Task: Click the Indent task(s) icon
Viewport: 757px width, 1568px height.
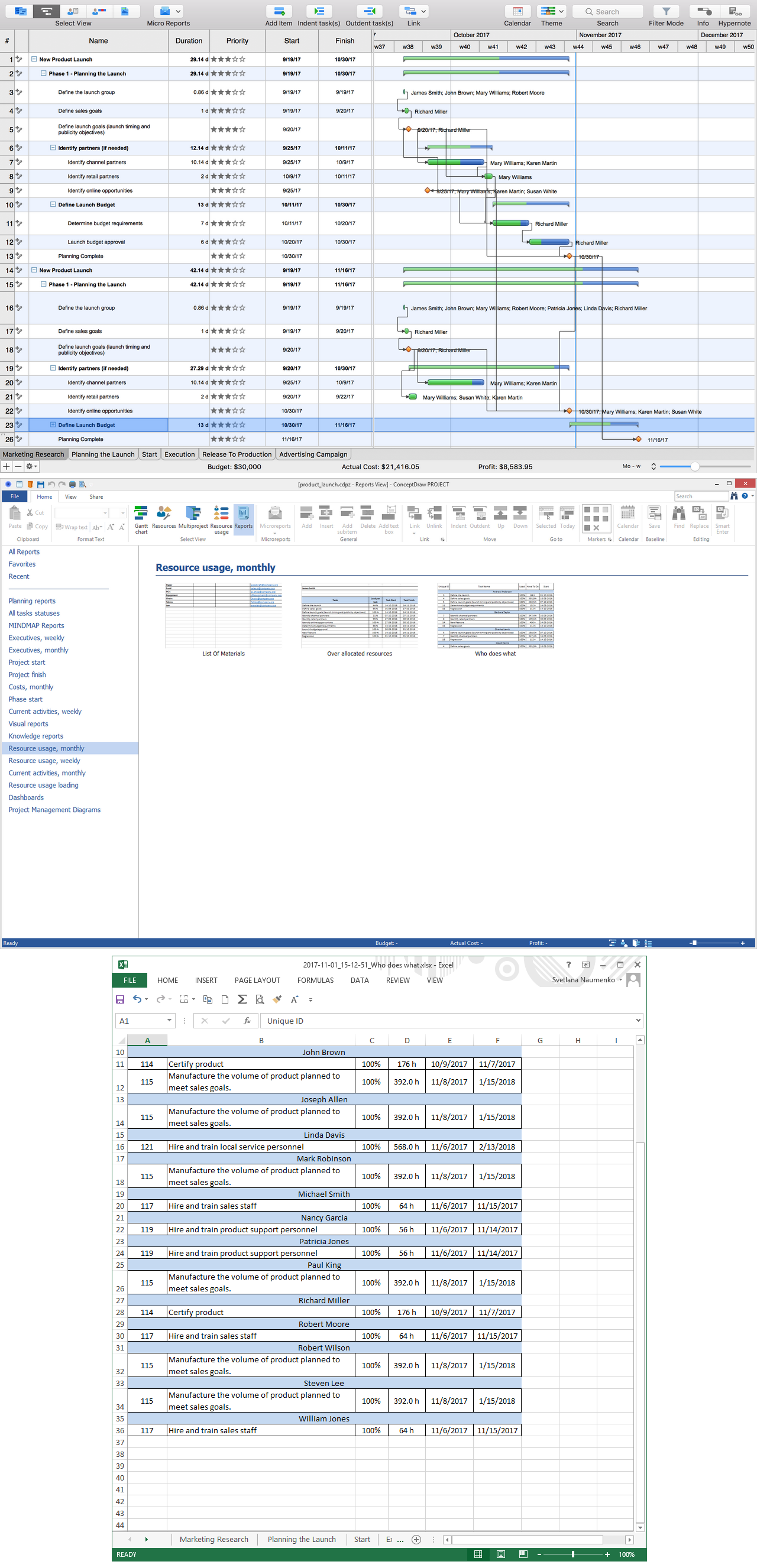Action: pos(319,11)
